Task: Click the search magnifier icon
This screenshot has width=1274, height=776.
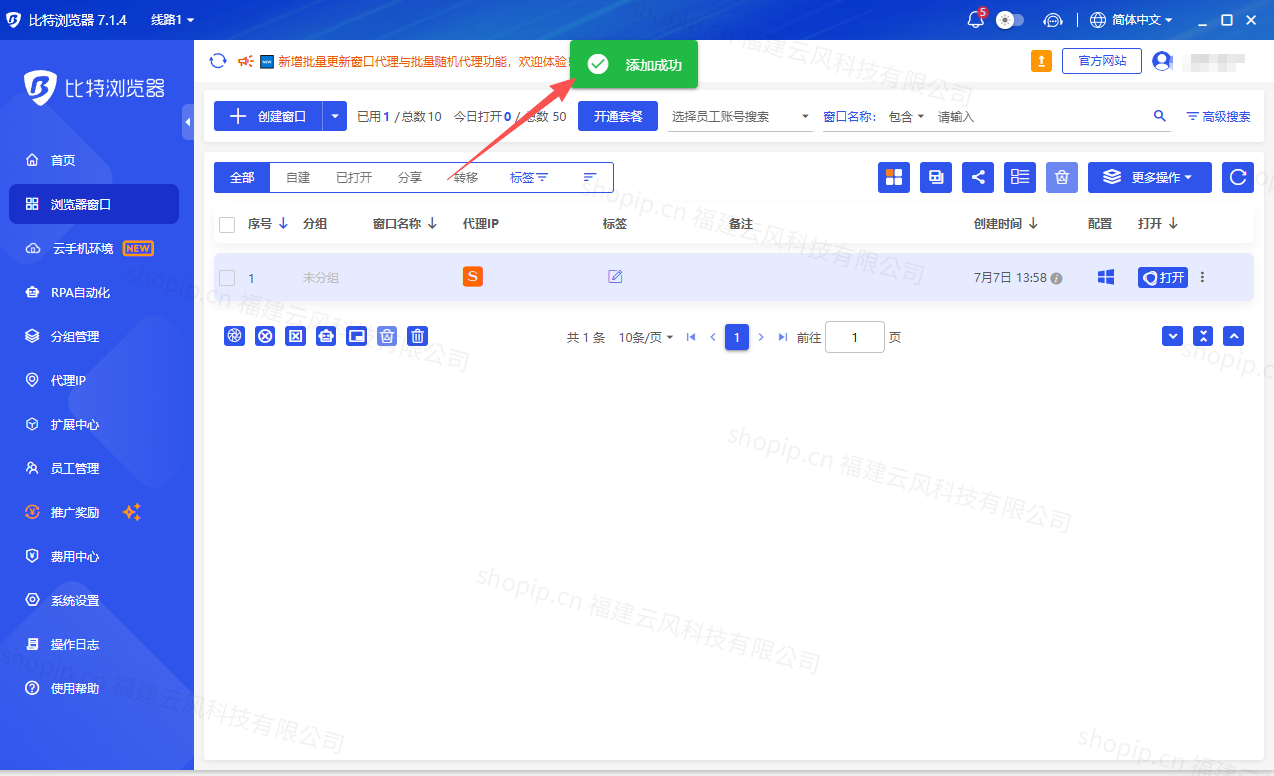Action: pyautogui.click(x=1160, y=116)
